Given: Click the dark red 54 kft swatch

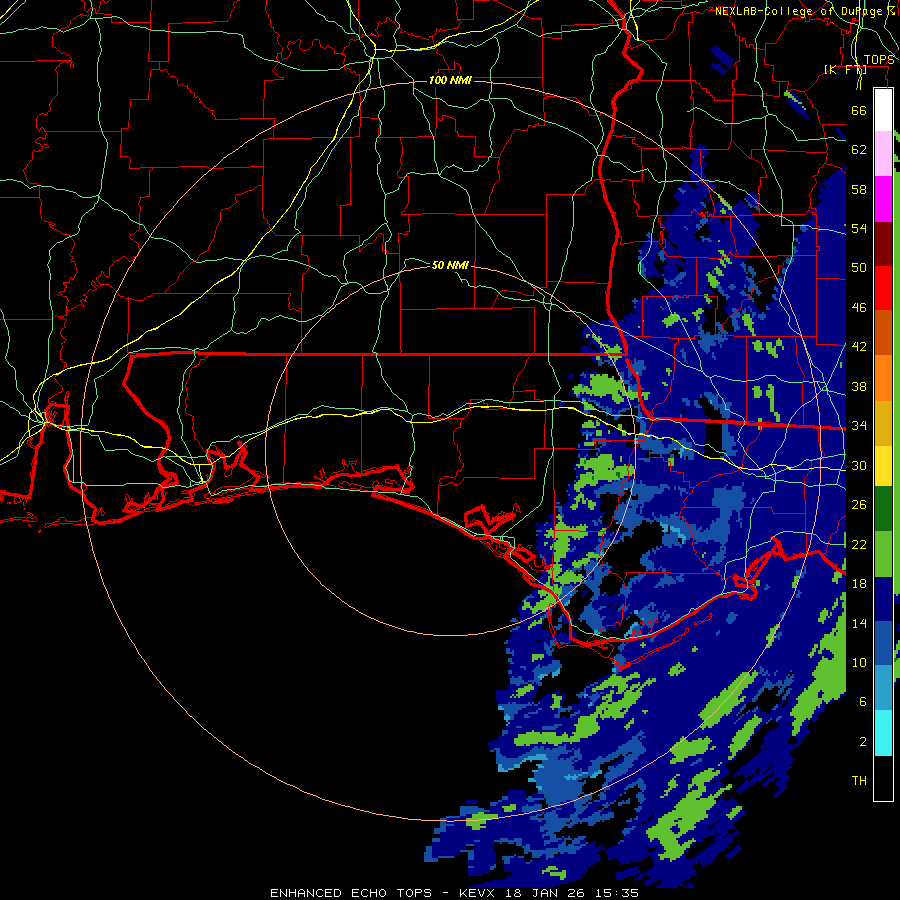Looking at the screenshot, I should click(x=883, y=244).
